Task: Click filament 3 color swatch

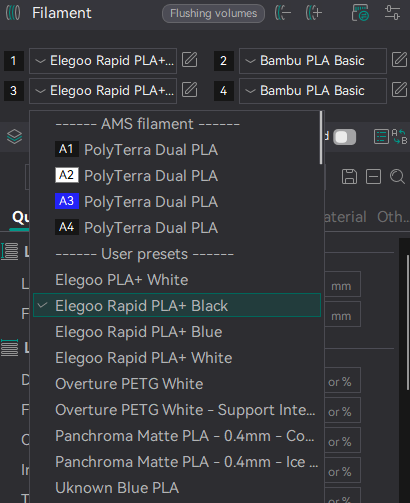Action: (x=14, y=91)
